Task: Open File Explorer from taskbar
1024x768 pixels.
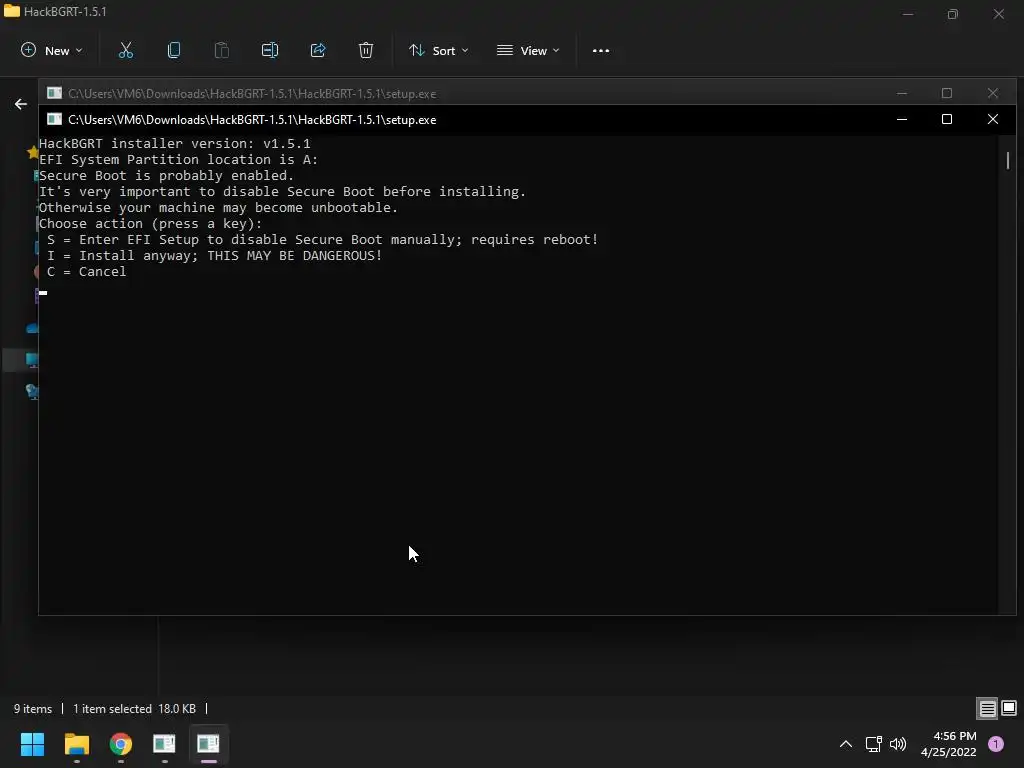Action: point(77,744)
